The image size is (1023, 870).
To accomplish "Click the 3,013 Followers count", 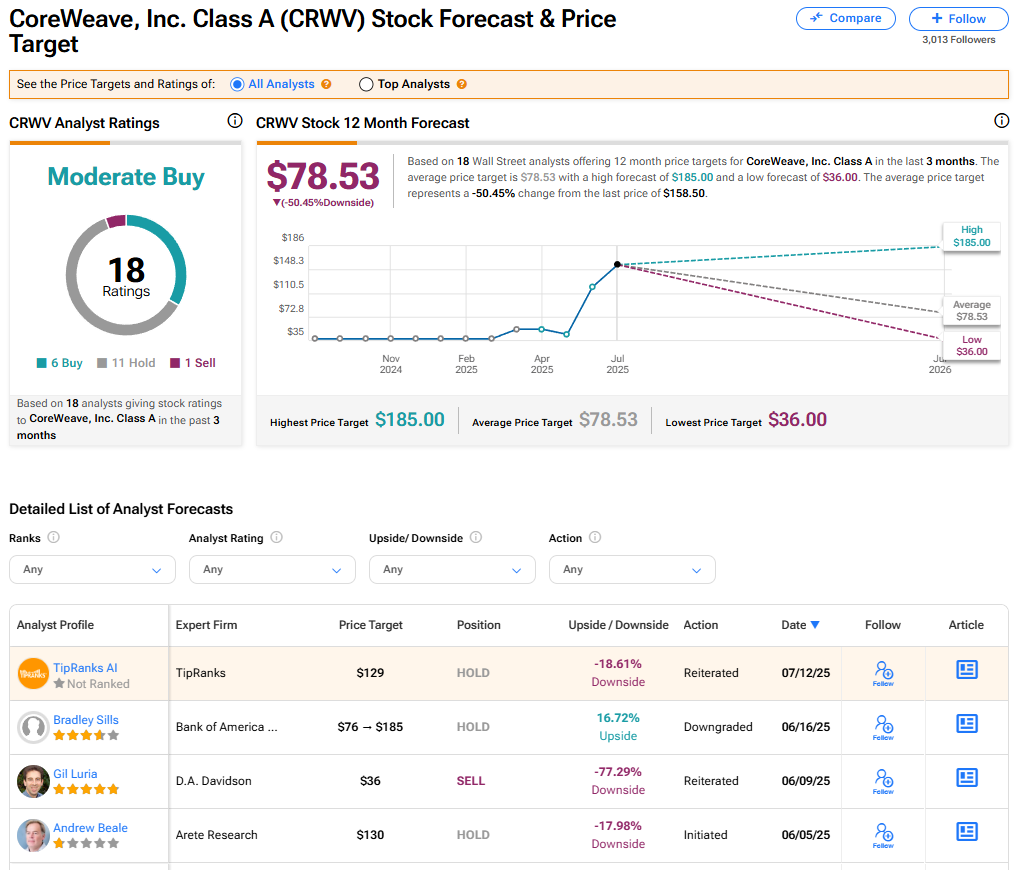I will 958,40.
